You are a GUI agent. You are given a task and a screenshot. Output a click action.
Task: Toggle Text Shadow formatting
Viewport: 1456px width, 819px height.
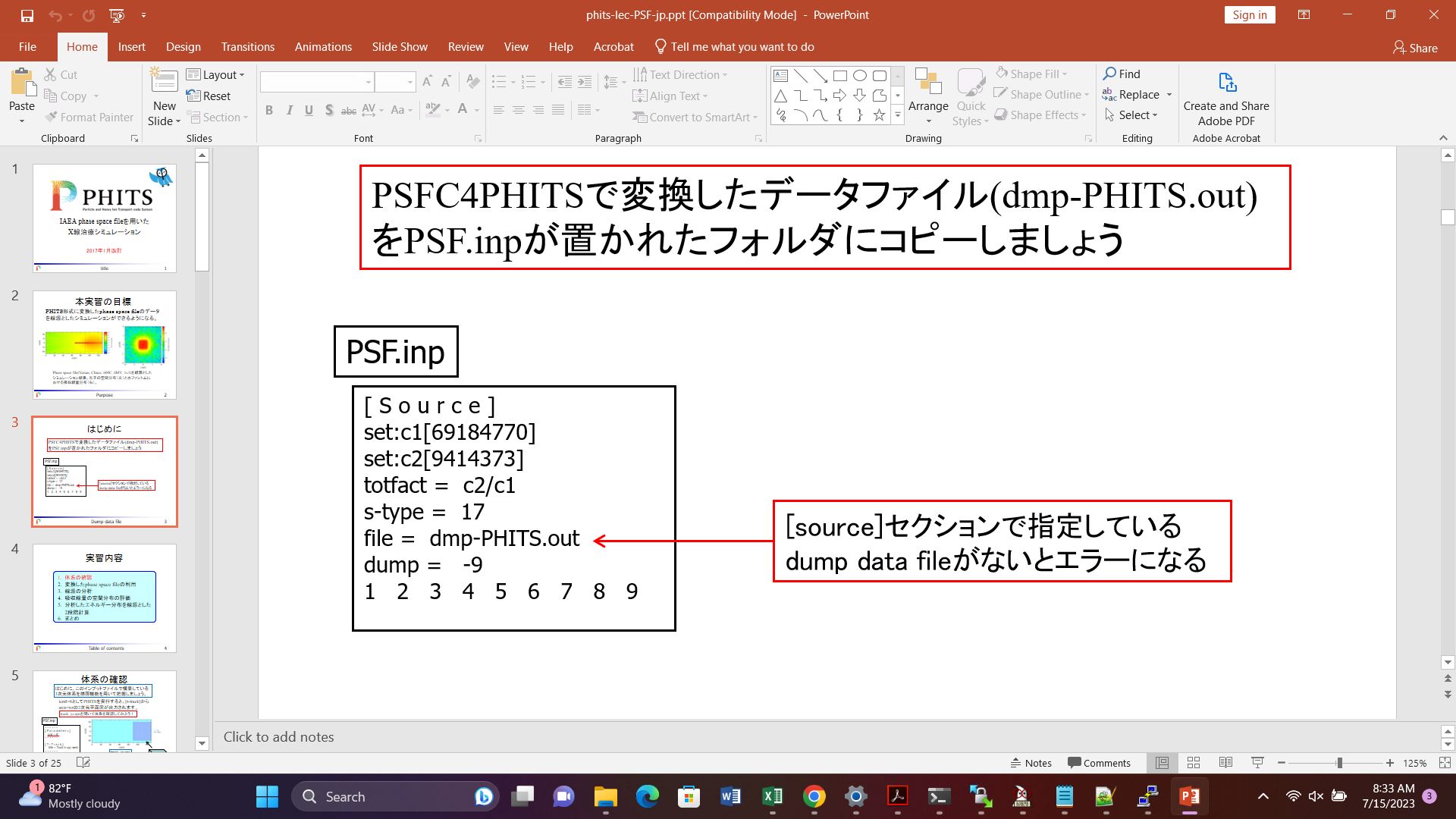point(328,110)
